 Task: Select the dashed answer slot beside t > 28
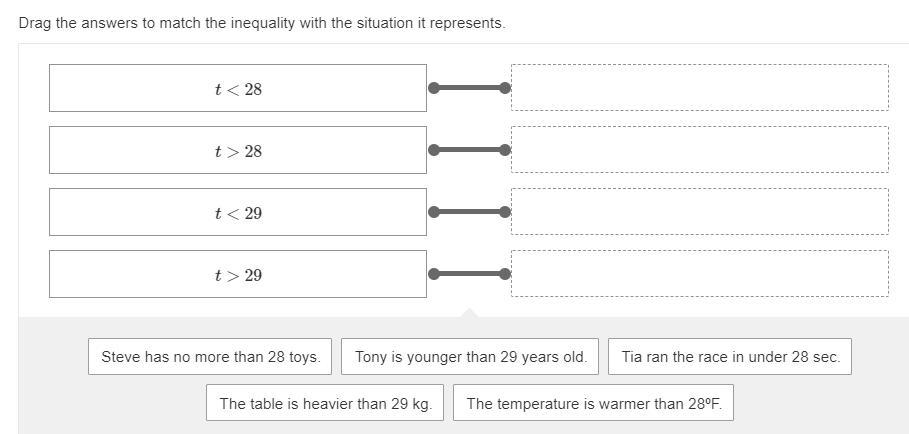tap(699, 150)
